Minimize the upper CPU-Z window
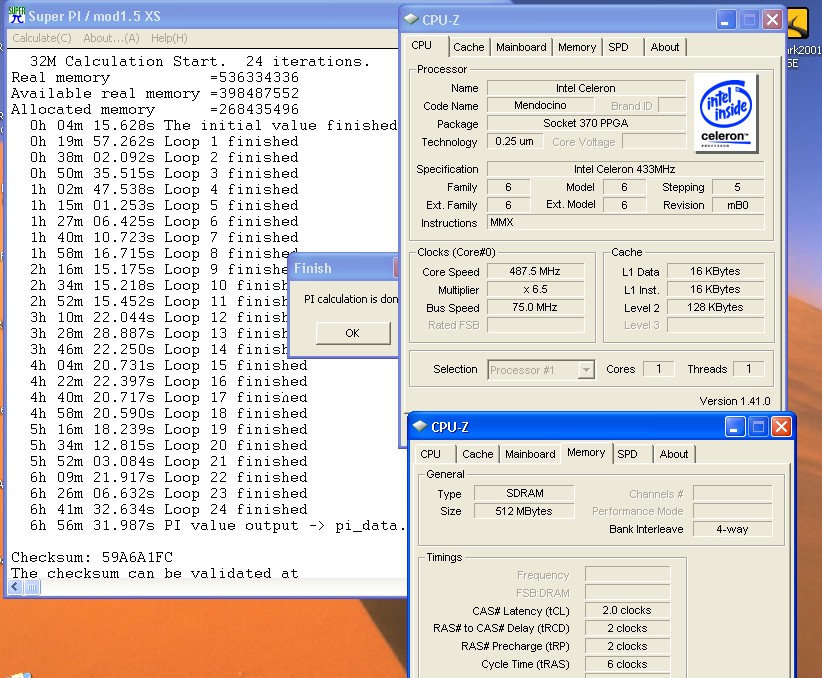This screenshot has height=678, width=822. (x=726, y=20)
